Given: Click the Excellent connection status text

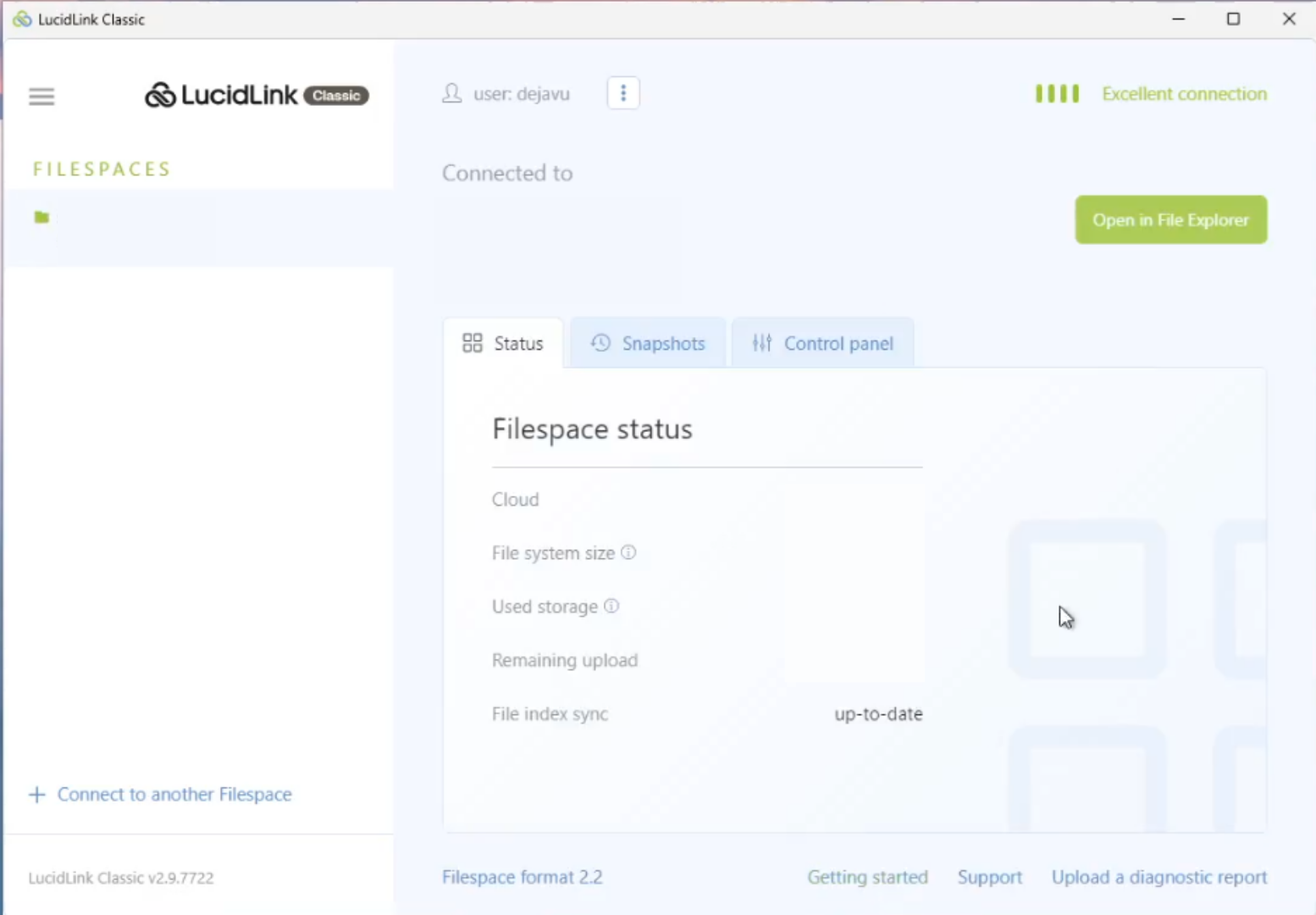Looking at the screenshot, I should coord(1184,93).
